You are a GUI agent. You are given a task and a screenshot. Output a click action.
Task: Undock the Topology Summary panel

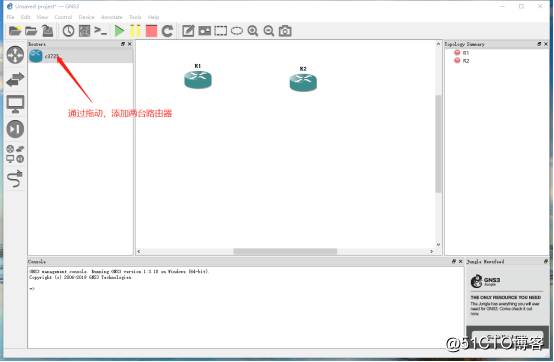pyautogui.click(x=539, y=44)
